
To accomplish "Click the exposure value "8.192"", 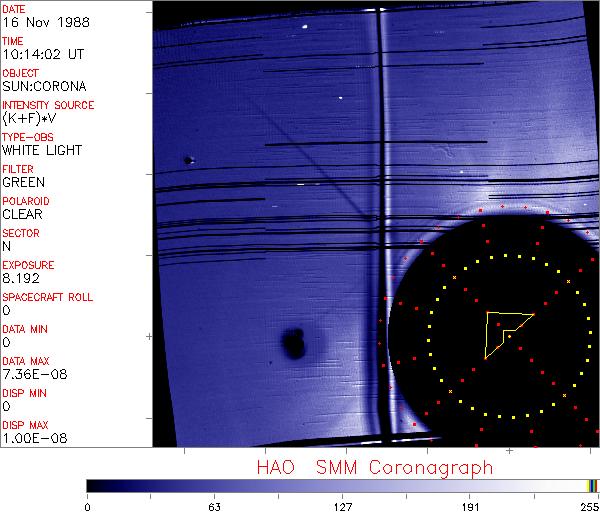I will tap(21, 278).
